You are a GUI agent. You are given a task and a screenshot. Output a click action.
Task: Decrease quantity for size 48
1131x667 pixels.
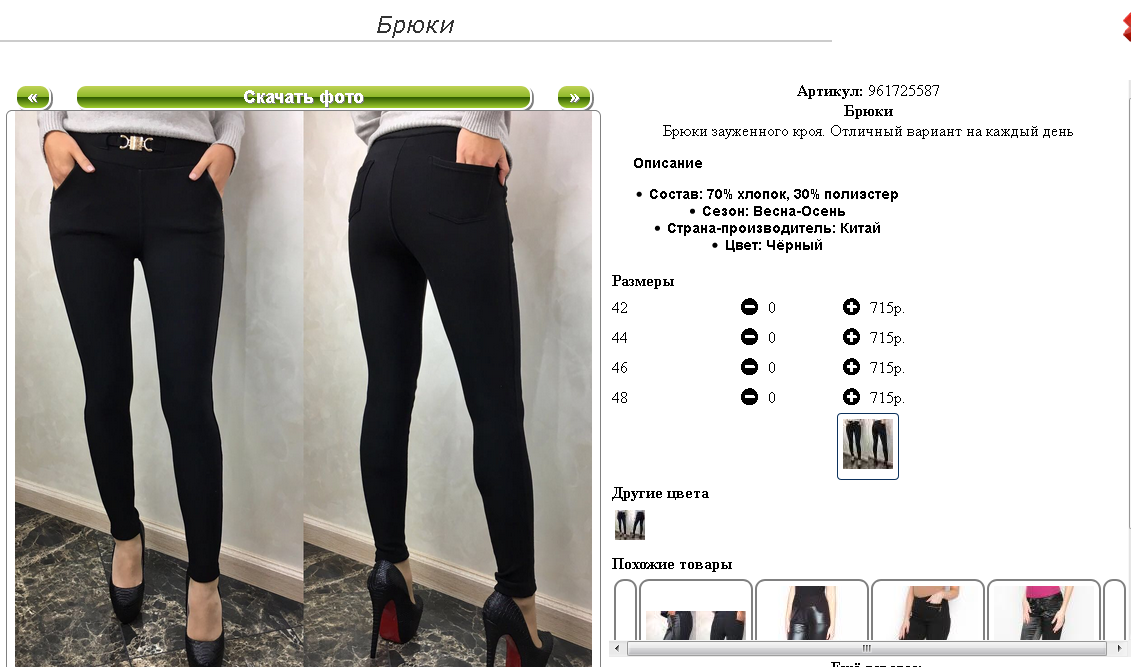coord(749,397)
